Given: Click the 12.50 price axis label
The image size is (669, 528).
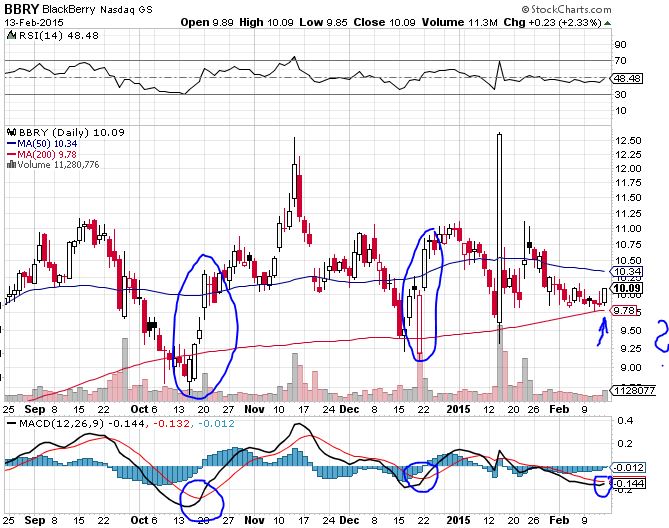Looking at the screenshot, I should point(628,141).
